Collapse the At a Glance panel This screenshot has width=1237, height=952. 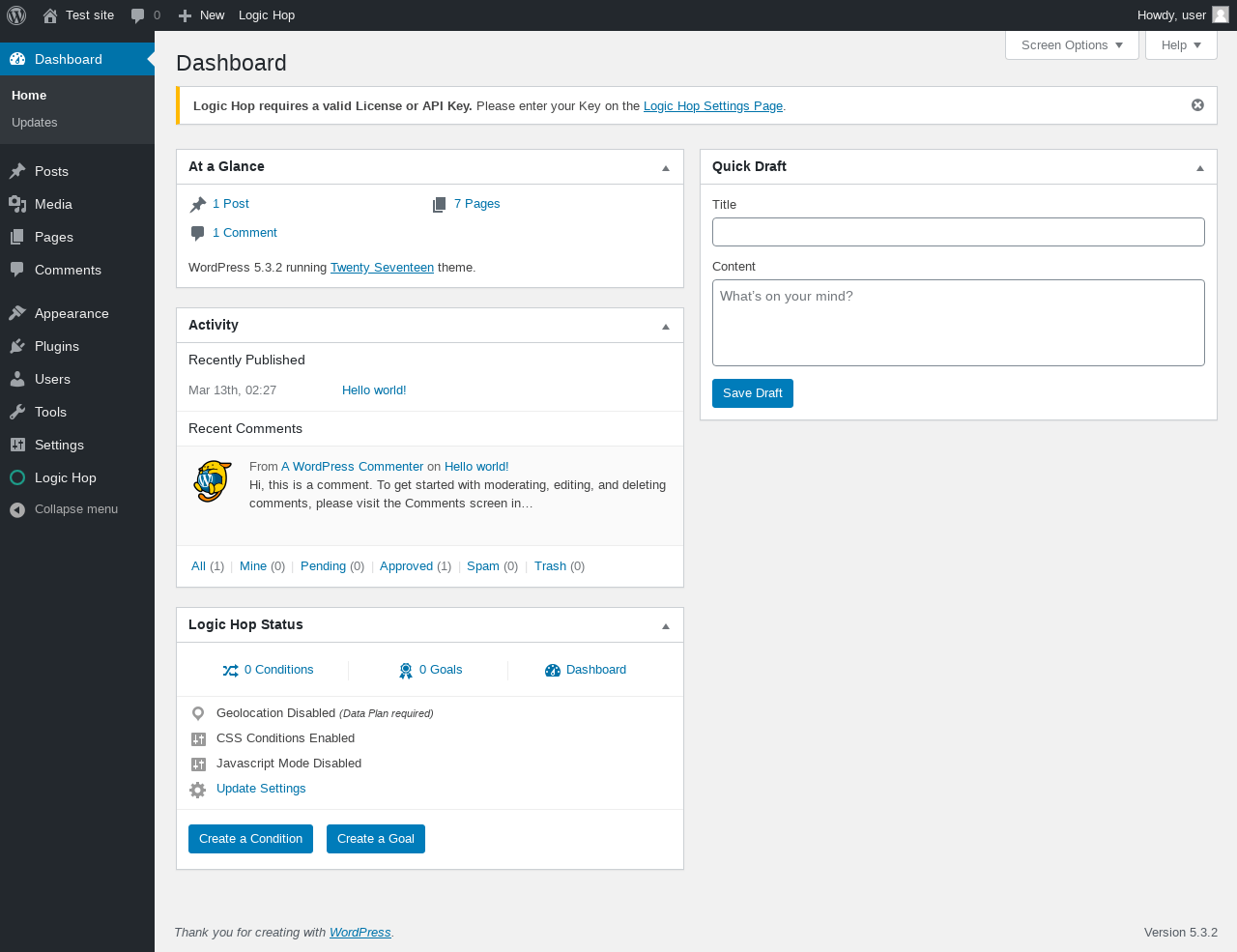click(x=666, y=168)
